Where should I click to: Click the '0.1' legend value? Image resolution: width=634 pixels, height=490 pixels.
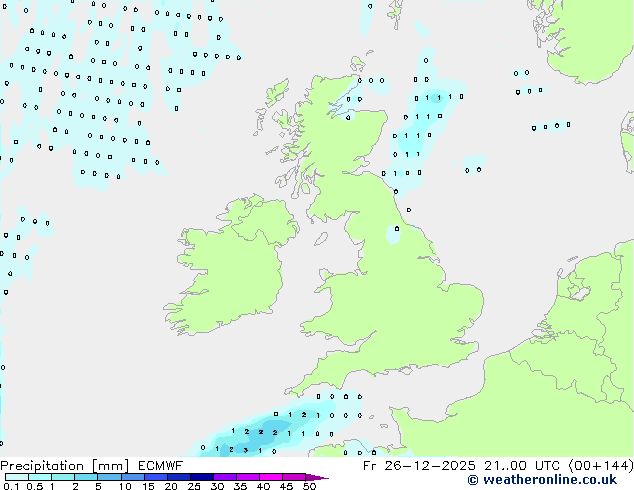[x=11, y=486]
